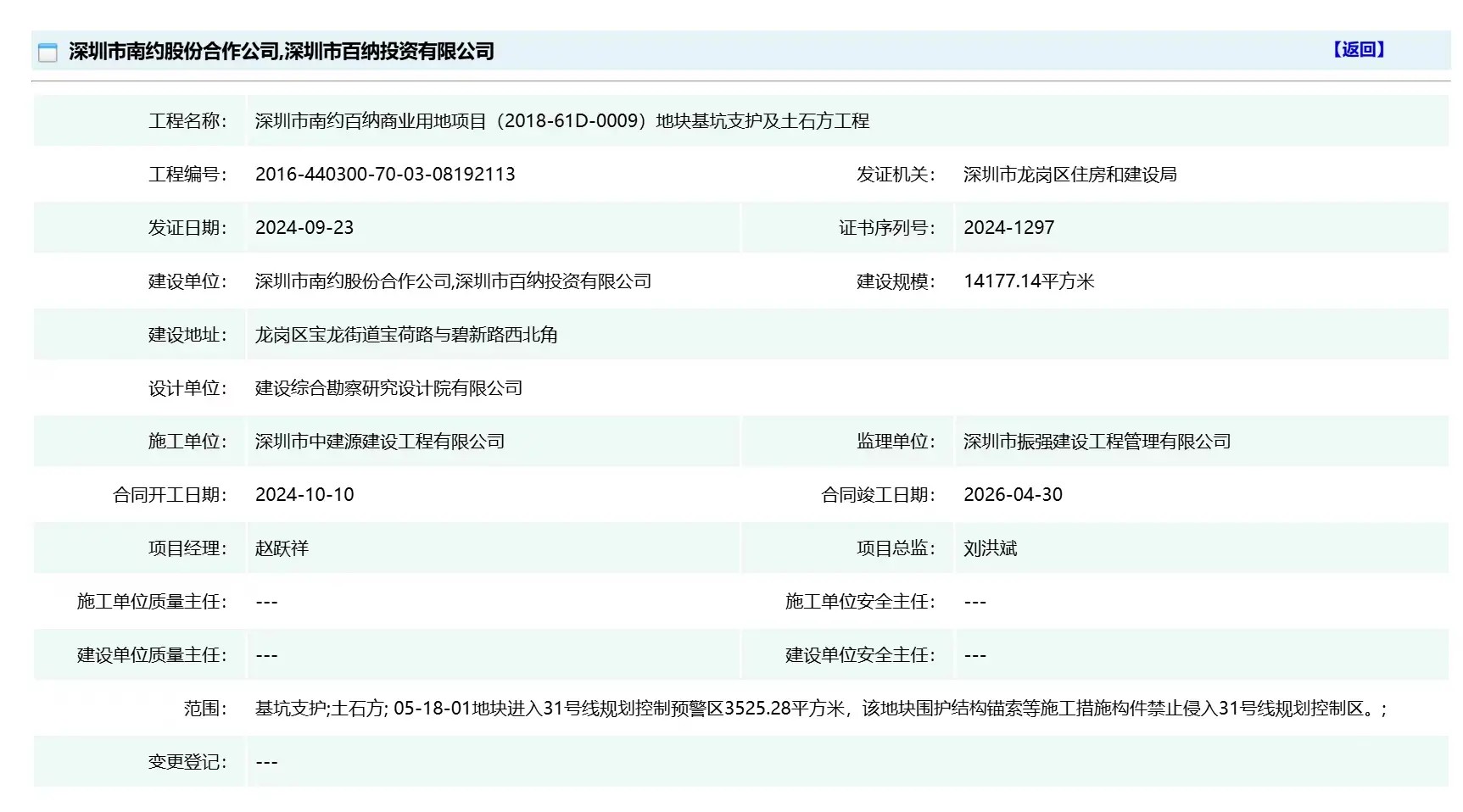Screen dimensions: 1463x812
Task: Click the issuing authority 深圳市龙岗区住房和建设局
Action: click(x=1069, y=175)
